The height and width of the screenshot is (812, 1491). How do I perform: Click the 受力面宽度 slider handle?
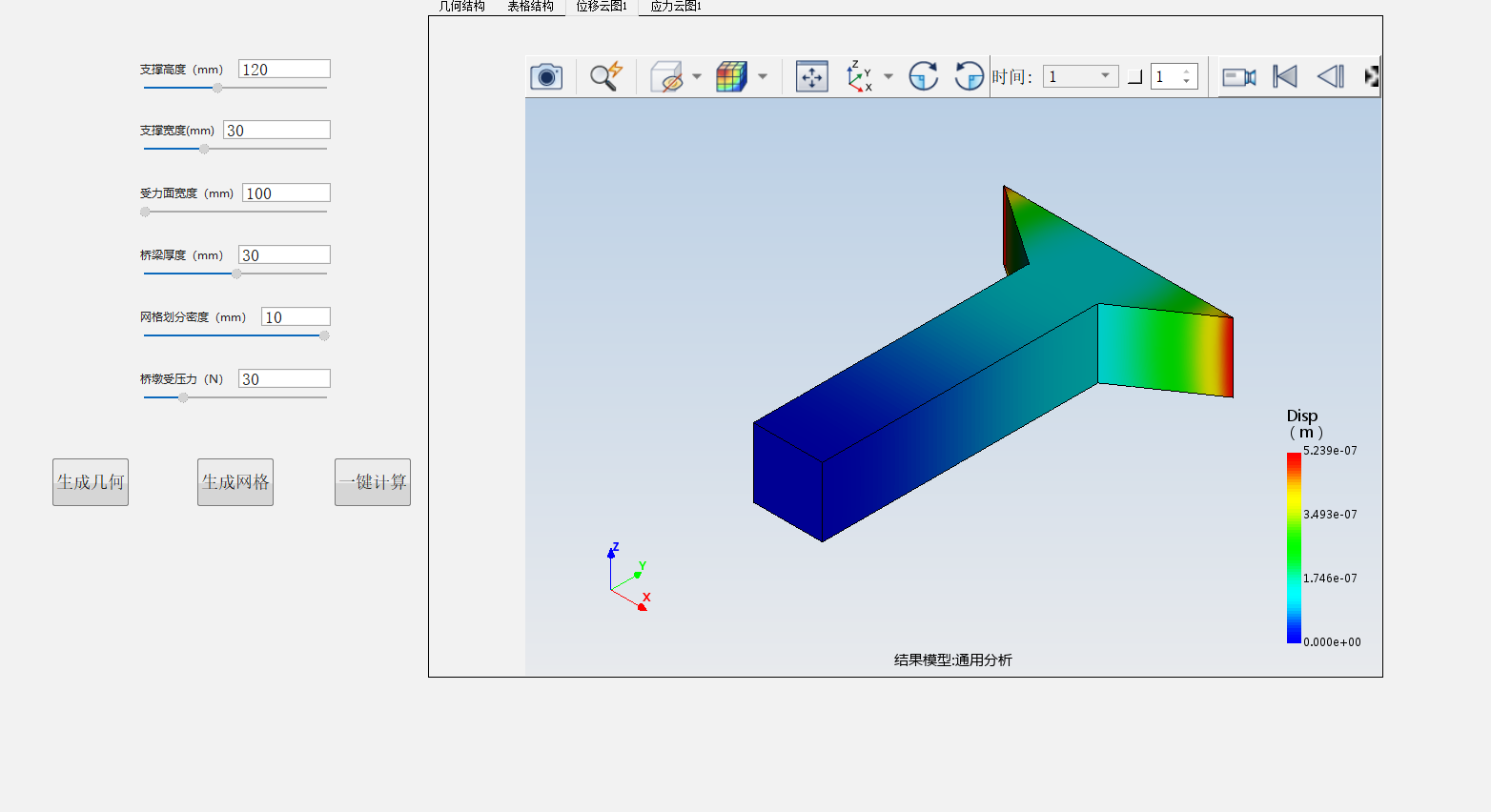[x=145, y=212]
